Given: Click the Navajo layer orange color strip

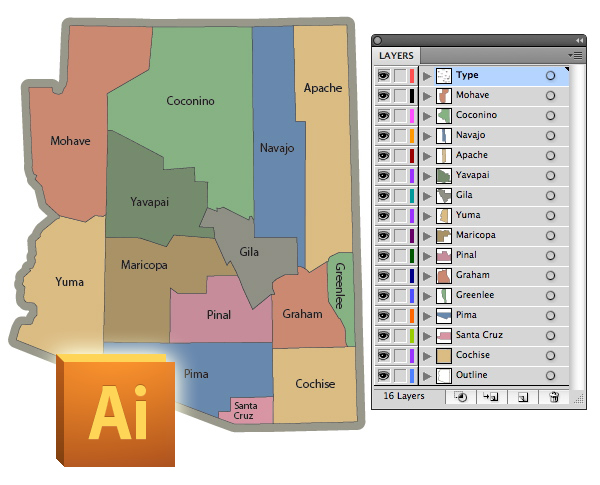Looking at the screenshot, I should click(x=412, y=136).
